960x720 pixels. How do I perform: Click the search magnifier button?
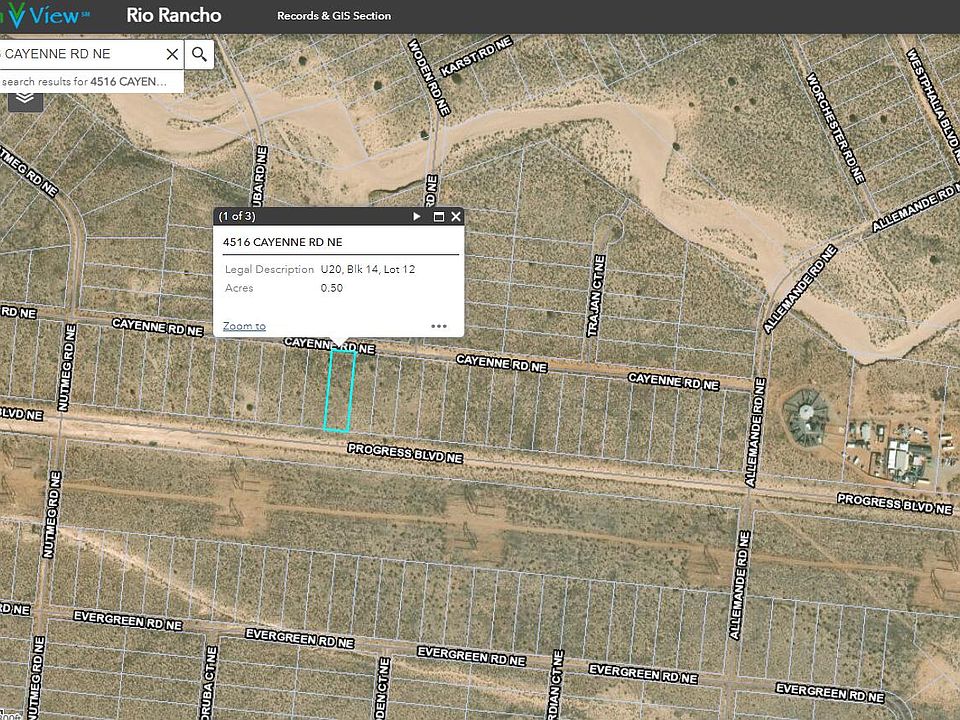point(200,54)
